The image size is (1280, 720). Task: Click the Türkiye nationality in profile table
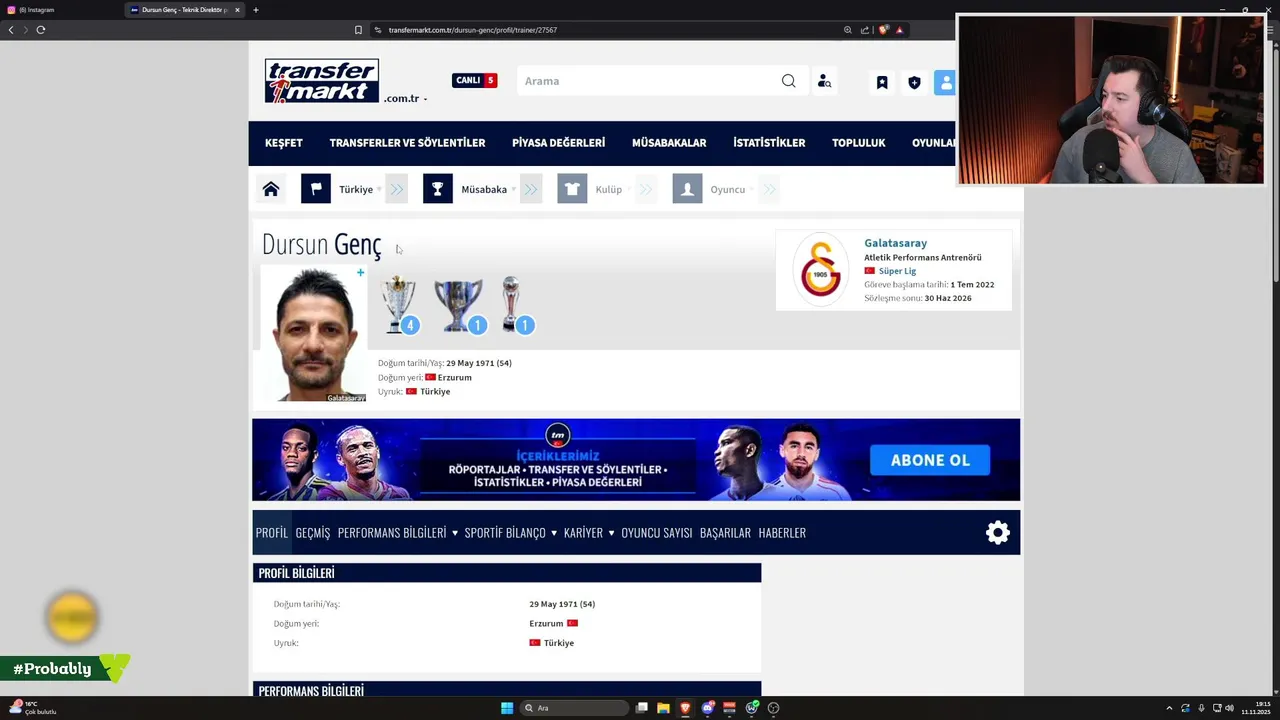pyautogui.click(x=558, y=643)
